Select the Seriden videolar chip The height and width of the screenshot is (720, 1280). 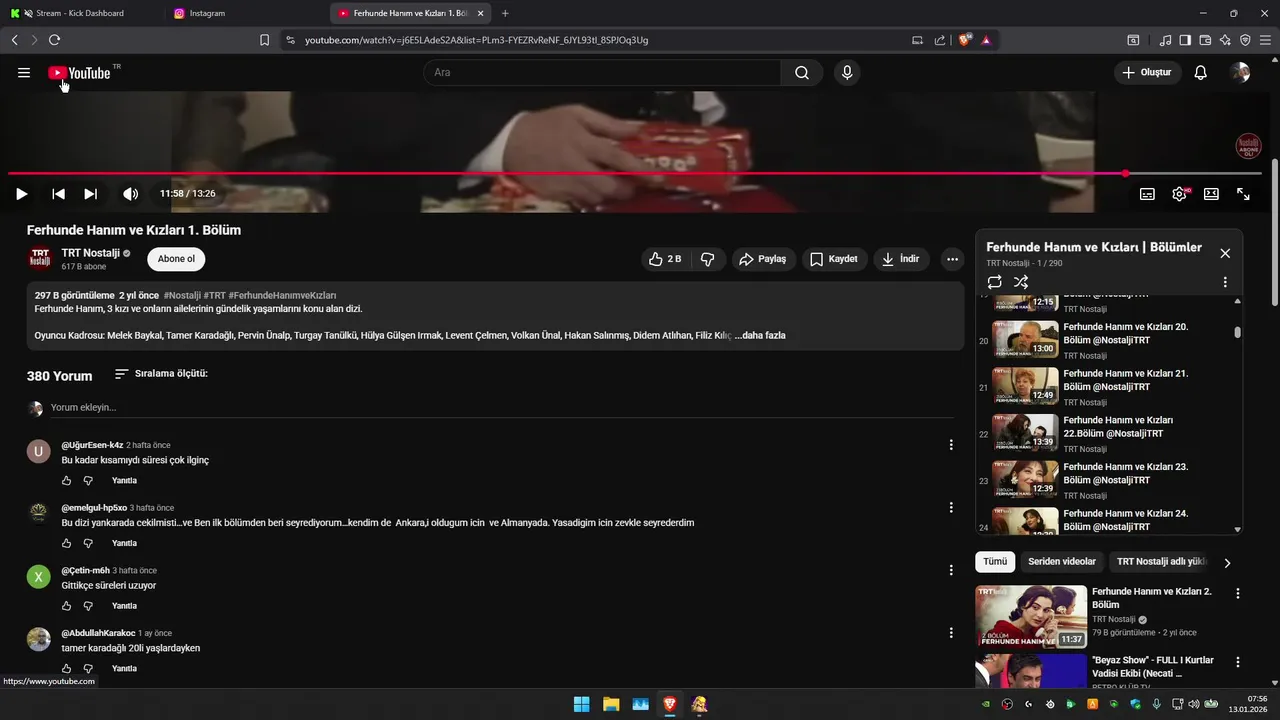point(1062,562)
